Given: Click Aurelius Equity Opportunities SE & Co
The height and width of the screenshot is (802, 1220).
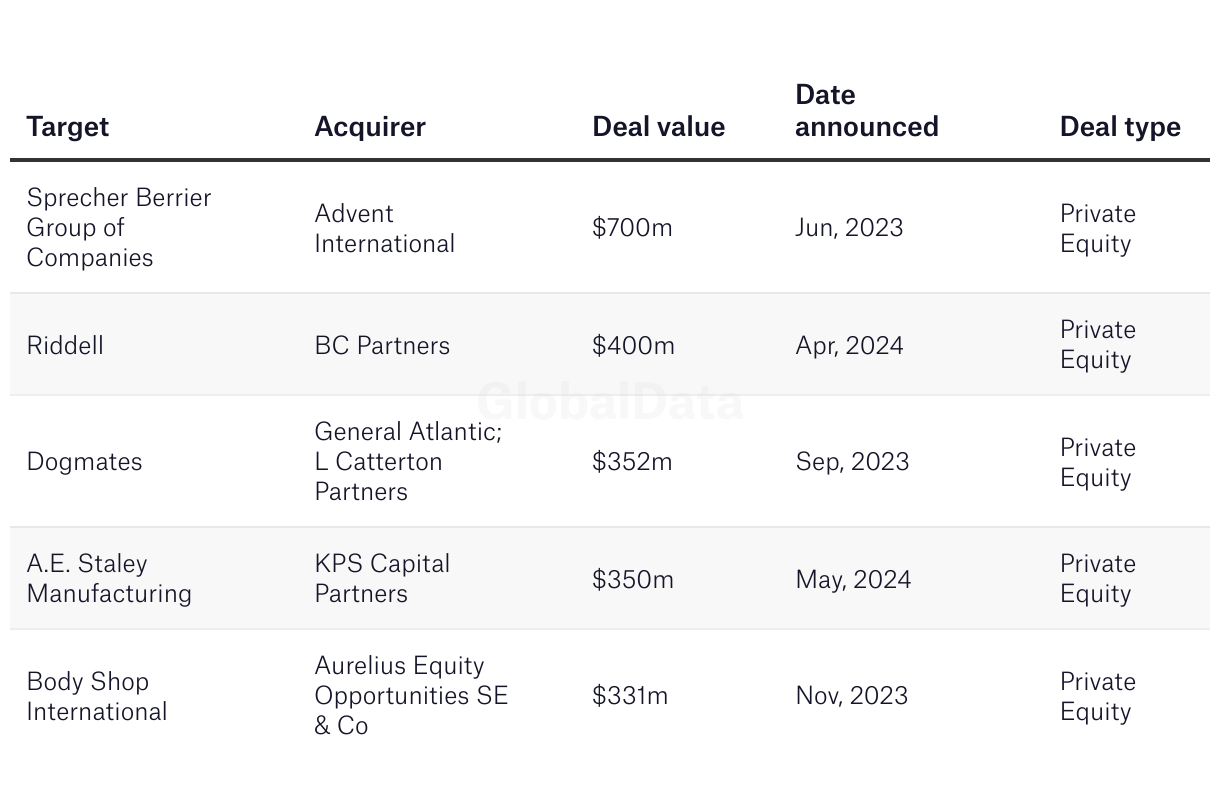Looking at the screenshot, I should tap(411, 696).
